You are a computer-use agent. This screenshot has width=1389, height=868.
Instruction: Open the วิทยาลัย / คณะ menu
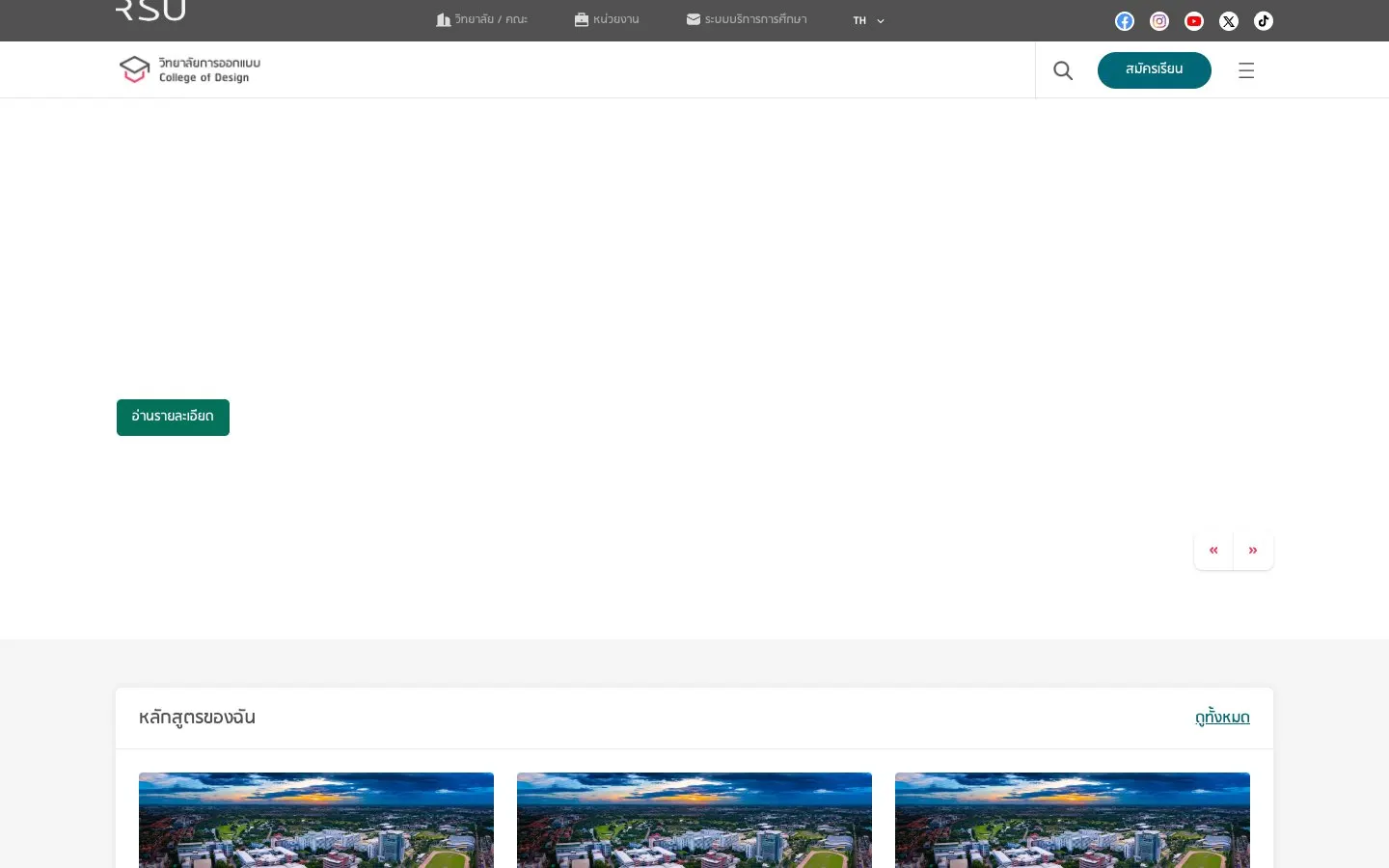[481, 19]
